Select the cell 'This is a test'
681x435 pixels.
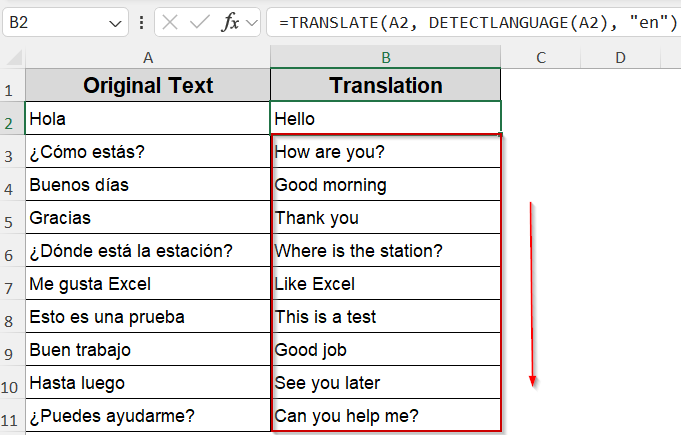point(386,316)
